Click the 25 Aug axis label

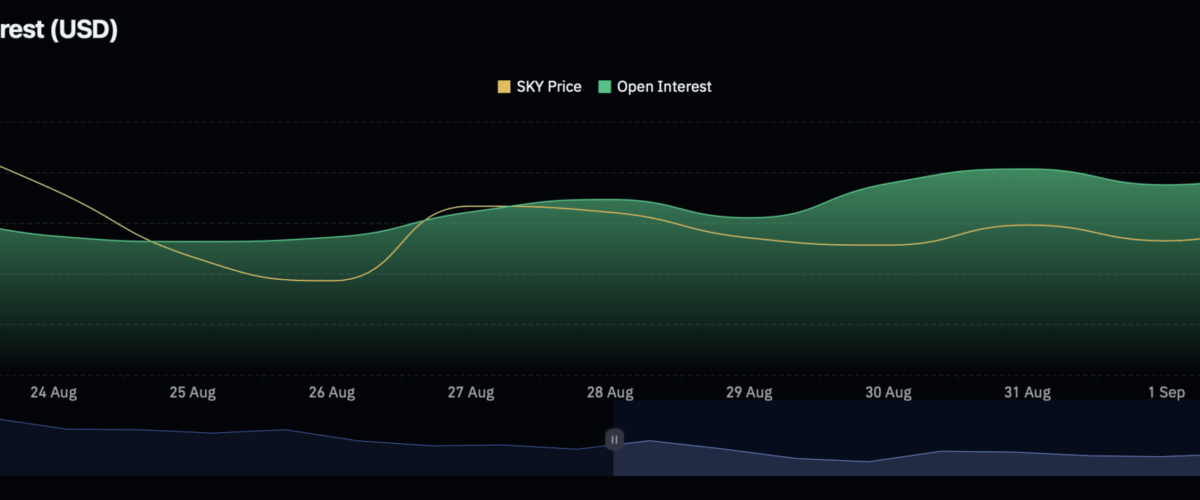192,392
